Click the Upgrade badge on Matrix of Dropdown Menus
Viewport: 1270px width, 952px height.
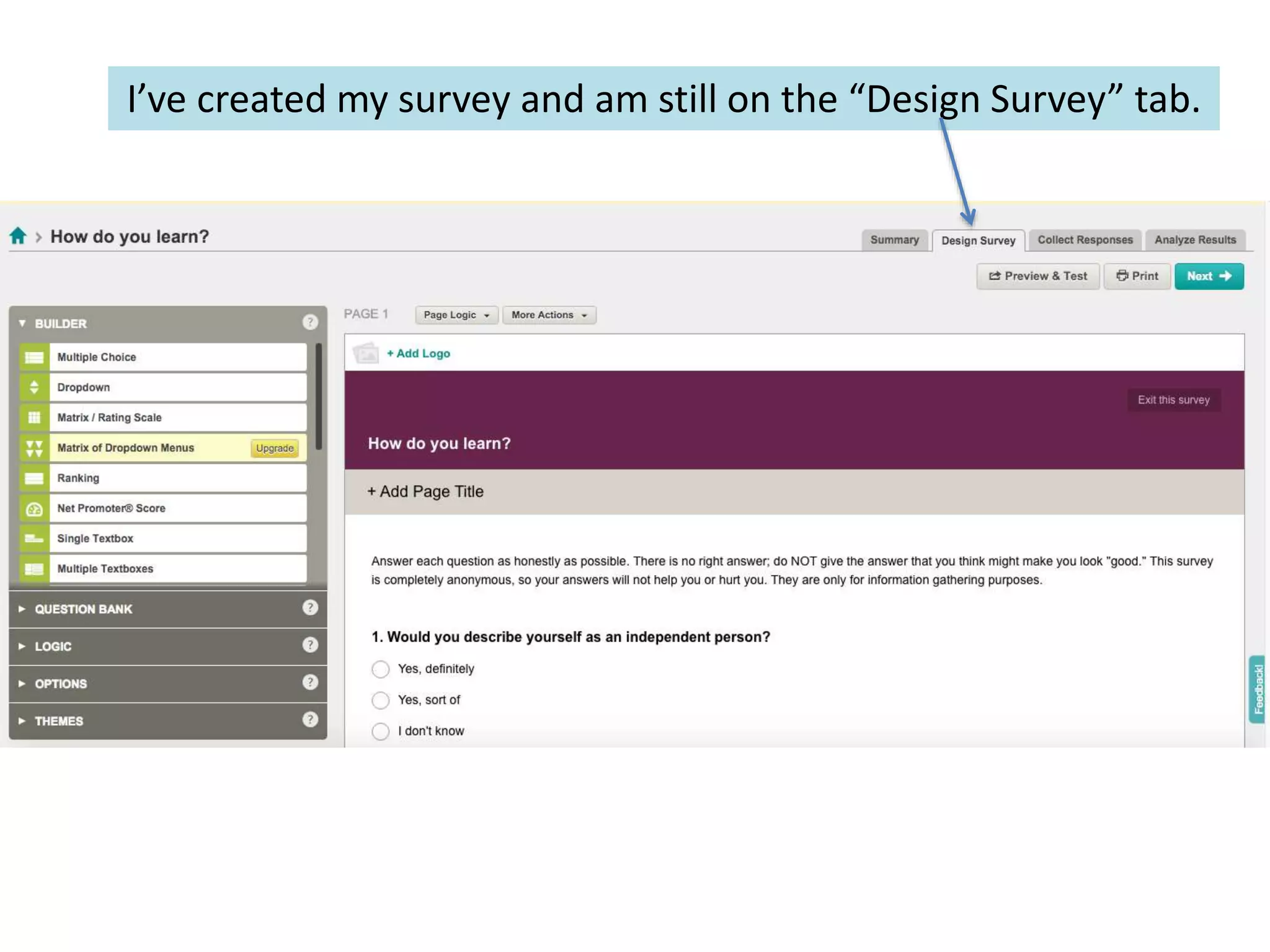coord(275,448)
